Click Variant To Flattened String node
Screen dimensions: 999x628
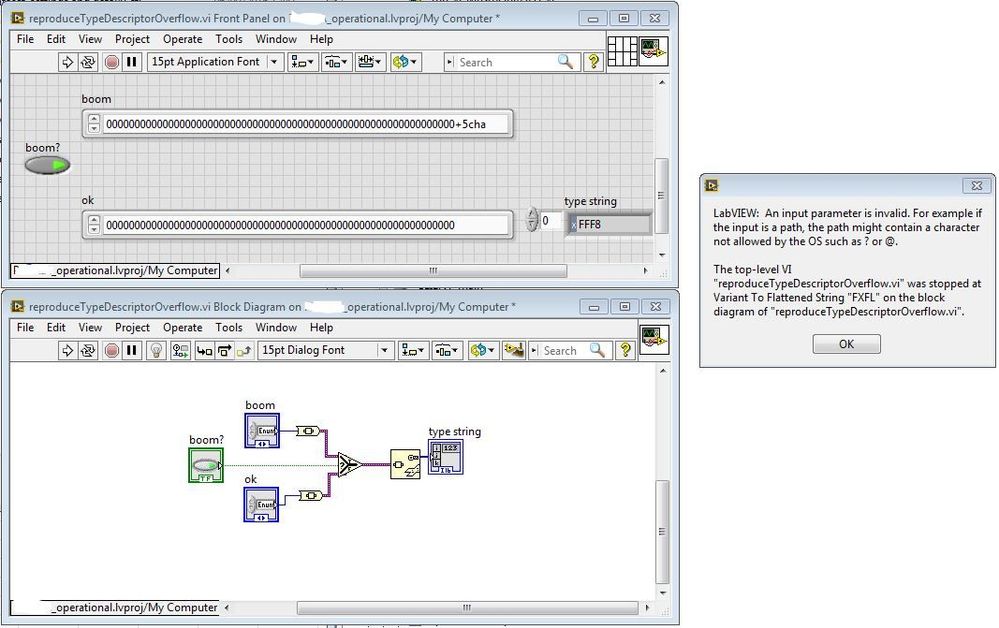[405, 464]
